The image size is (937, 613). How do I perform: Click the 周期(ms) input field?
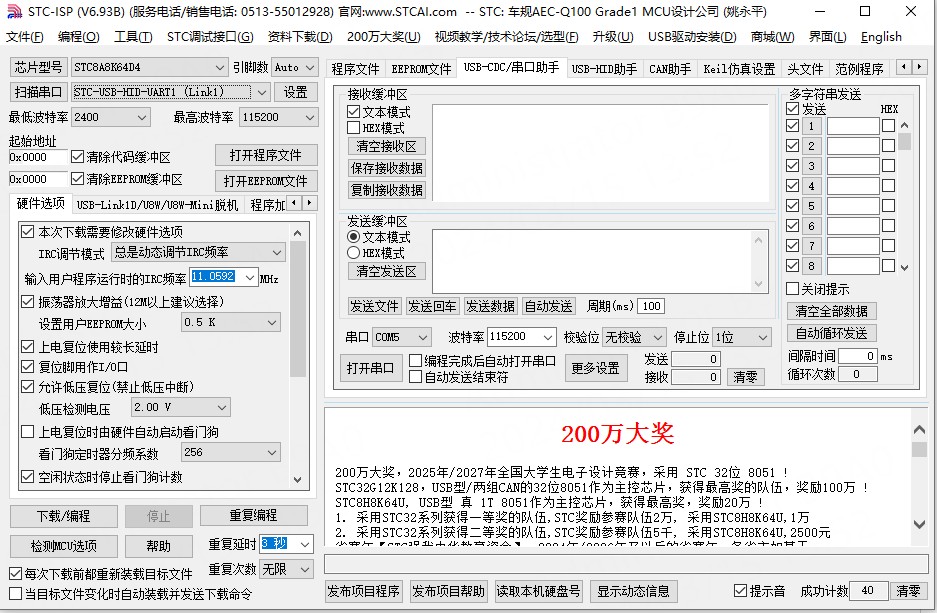coord(651,306)
